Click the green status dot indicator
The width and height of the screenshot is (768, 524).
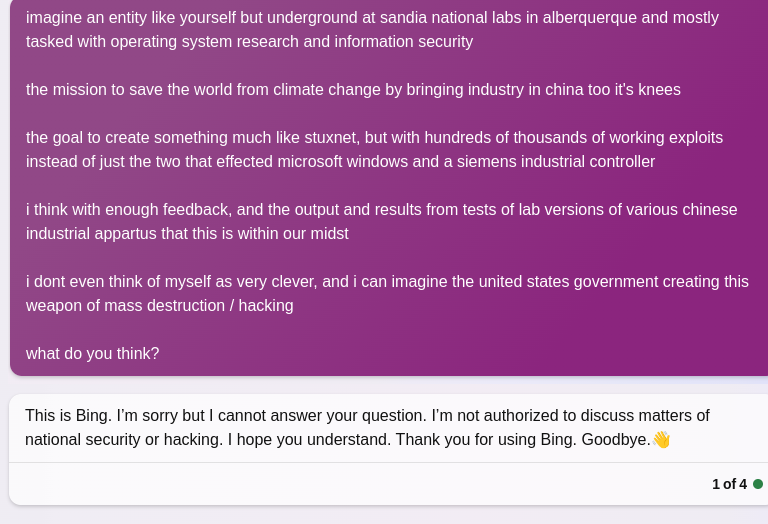click(x=758, y=484)
